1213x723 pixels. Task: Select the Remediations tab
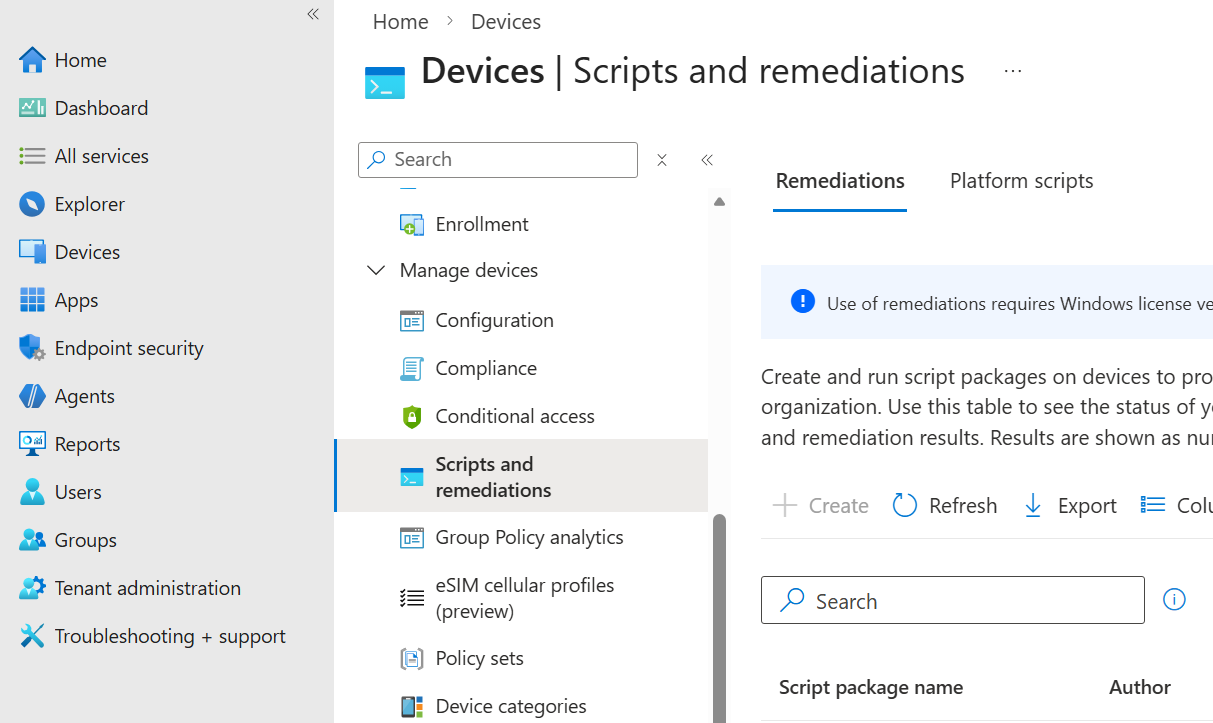pos(839,180)
